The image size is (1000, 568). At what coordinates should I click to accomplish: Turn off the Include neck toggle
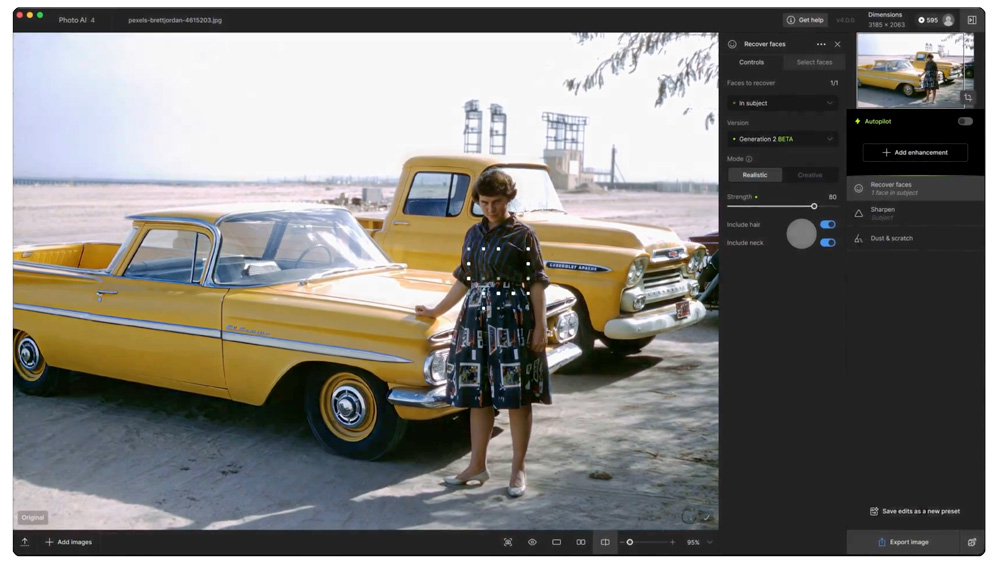[x=827, y=243]
